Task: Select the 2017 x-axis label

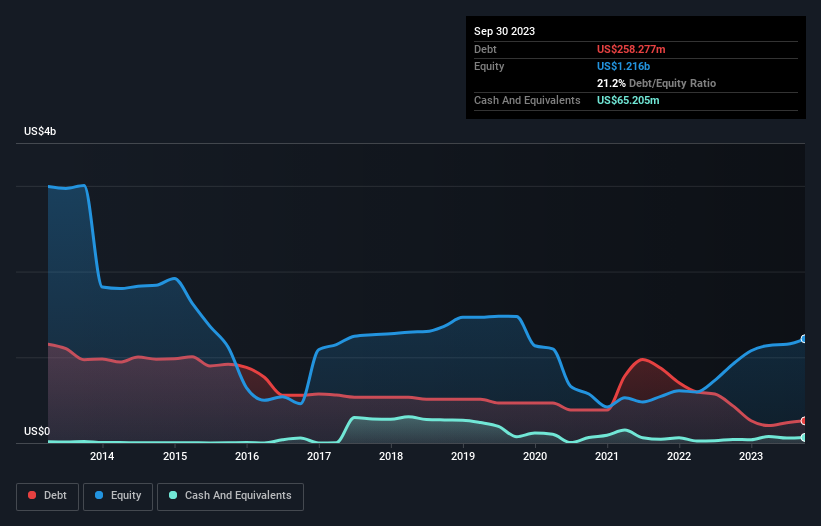Action: point(319,456)
